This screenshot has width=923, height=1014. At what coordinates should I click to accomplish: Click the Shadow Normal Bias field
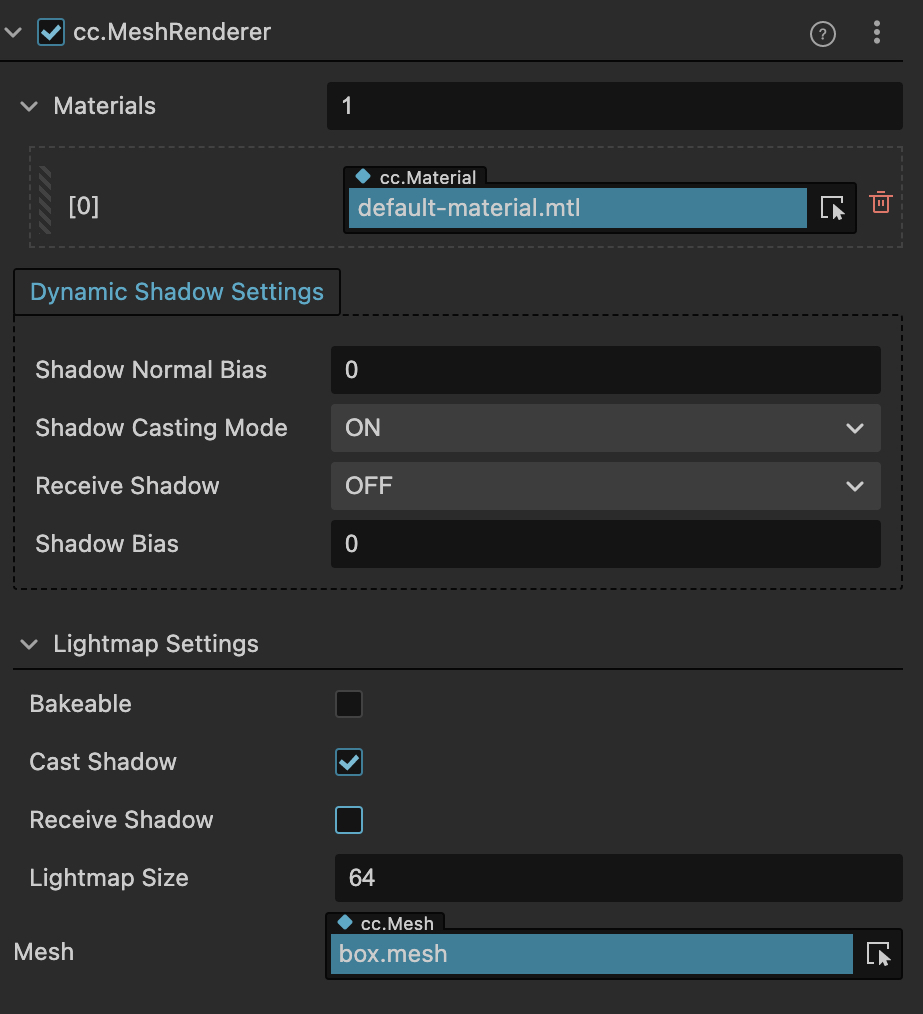pyautogui.click(x=605, y=370)
